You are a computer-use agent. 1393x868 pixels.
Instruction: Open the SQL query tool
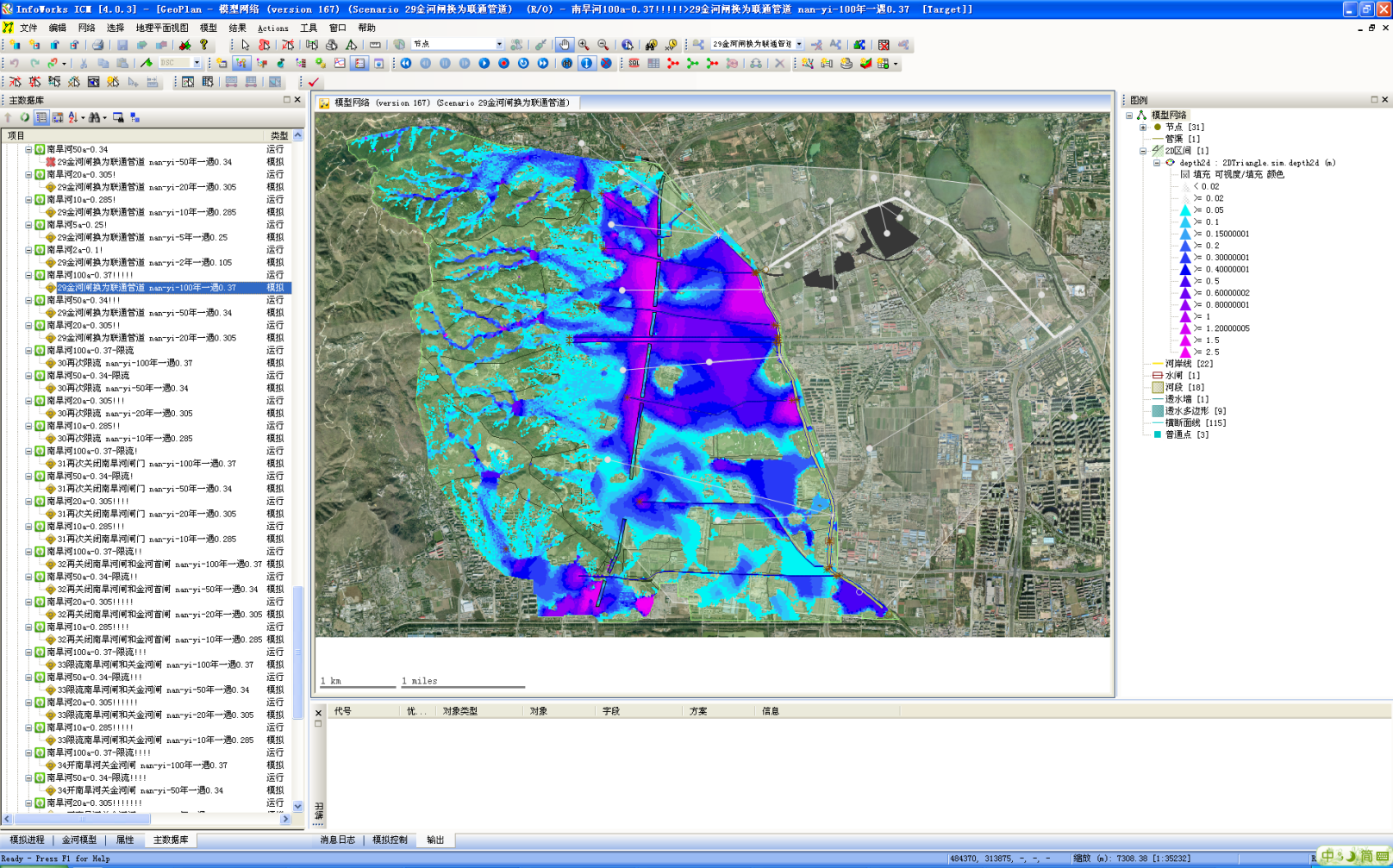pyautogui.click(x=634, y=63)
